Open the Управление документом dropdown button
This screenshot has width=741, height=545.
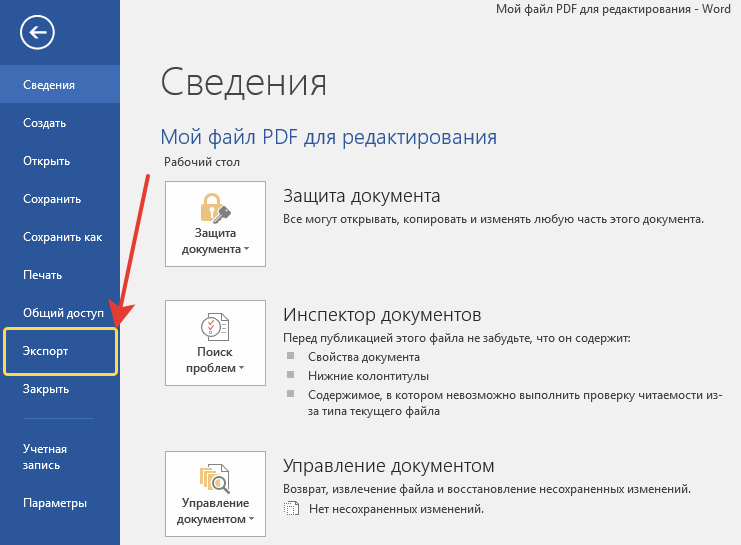coord(215,494)
